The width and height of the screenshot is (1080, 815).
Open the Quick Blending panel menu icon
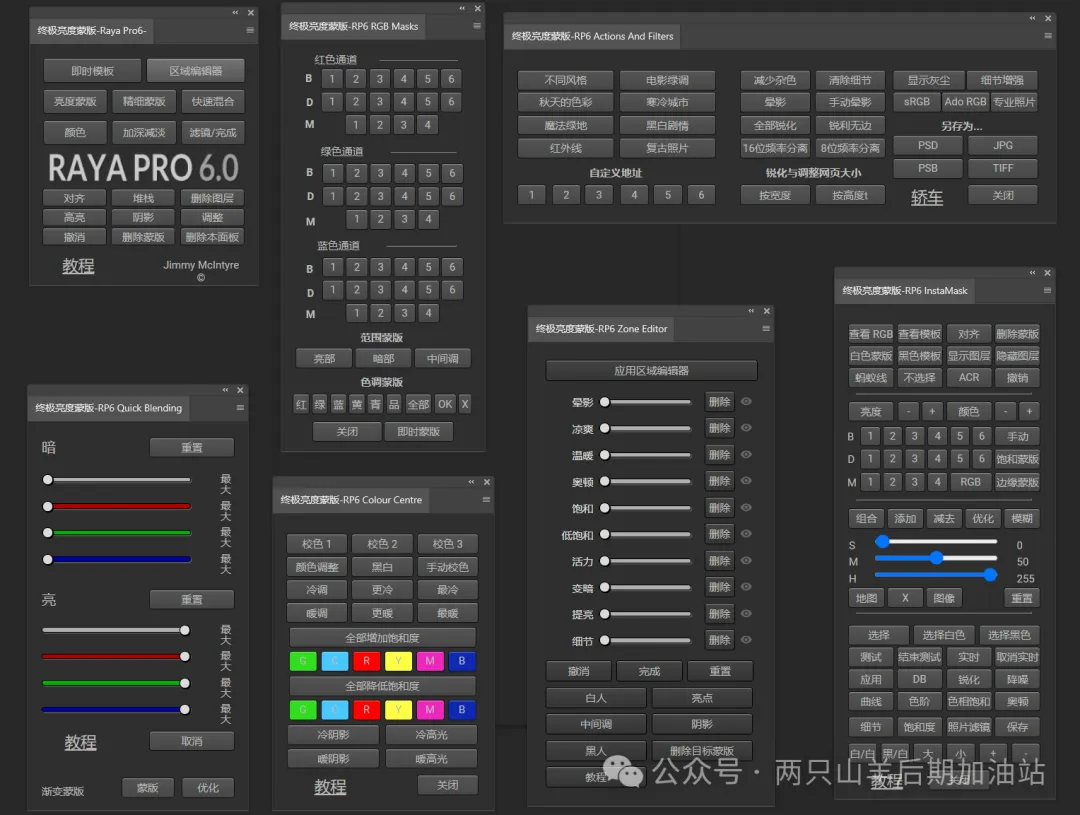pos(240,408)
